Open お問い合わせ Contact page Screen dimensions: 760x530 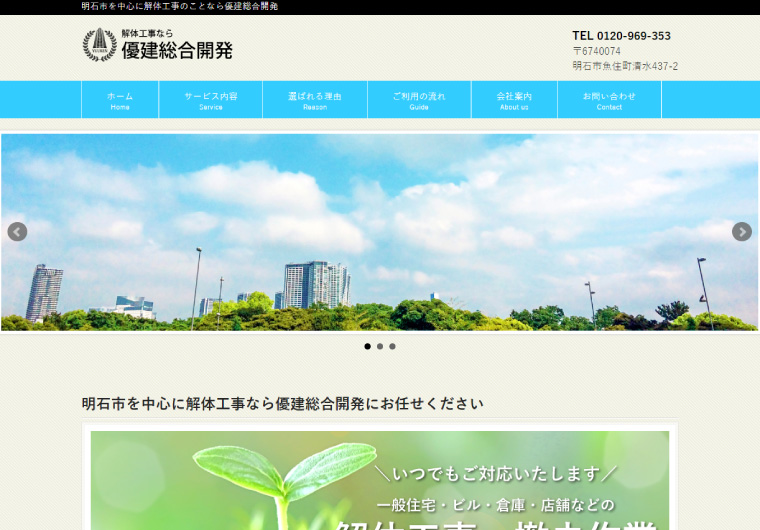pyautogui.click(x=609, y=100)
